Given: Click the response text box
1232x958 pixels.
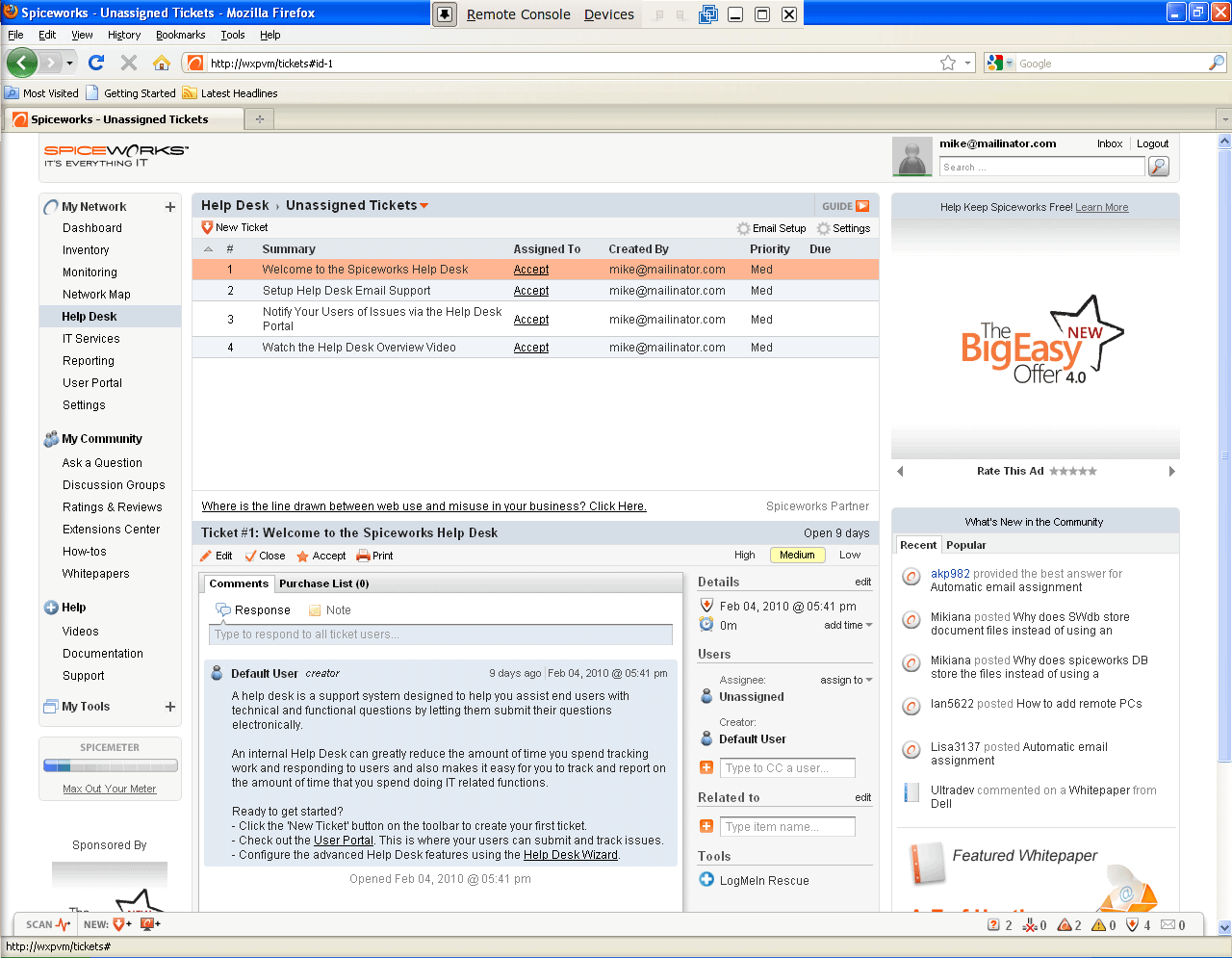Looking at the screenshot, I should tap(441, 634).
